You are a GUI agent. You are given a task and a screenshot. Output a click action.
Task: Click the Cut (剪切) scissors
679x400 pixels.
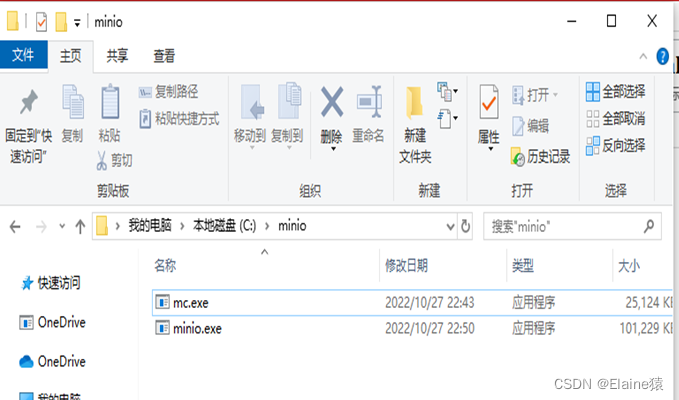[x=114, y=160]
